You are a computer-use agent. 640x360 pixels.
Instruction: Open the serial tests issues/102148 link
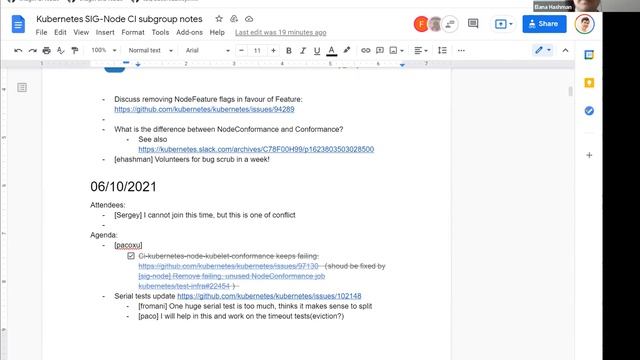[269, 296]
